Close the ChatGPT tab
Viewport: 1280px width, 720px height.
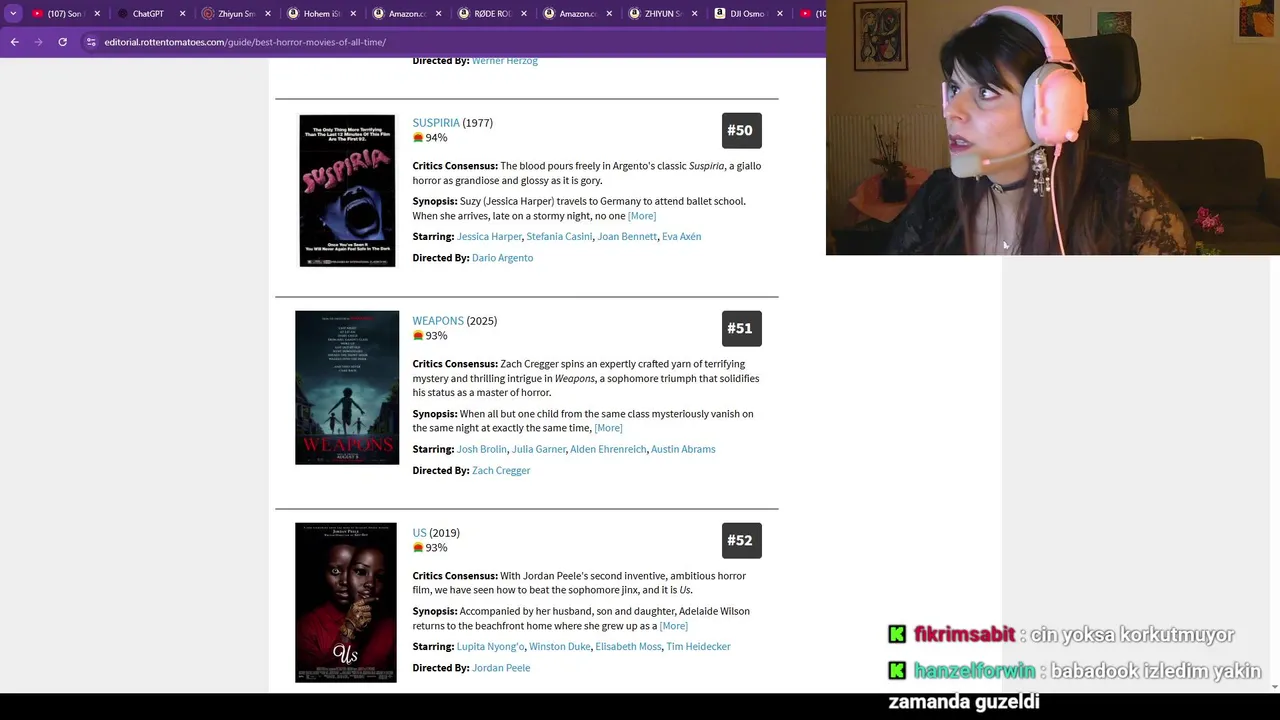click(x=183, y=14)
